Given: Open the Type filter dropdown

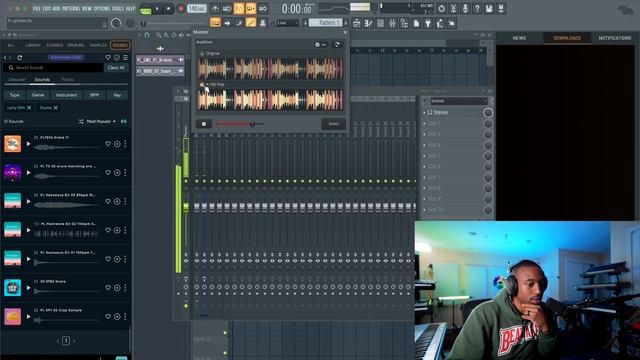Looking at the screenshot, I should (x=14, y=95).
